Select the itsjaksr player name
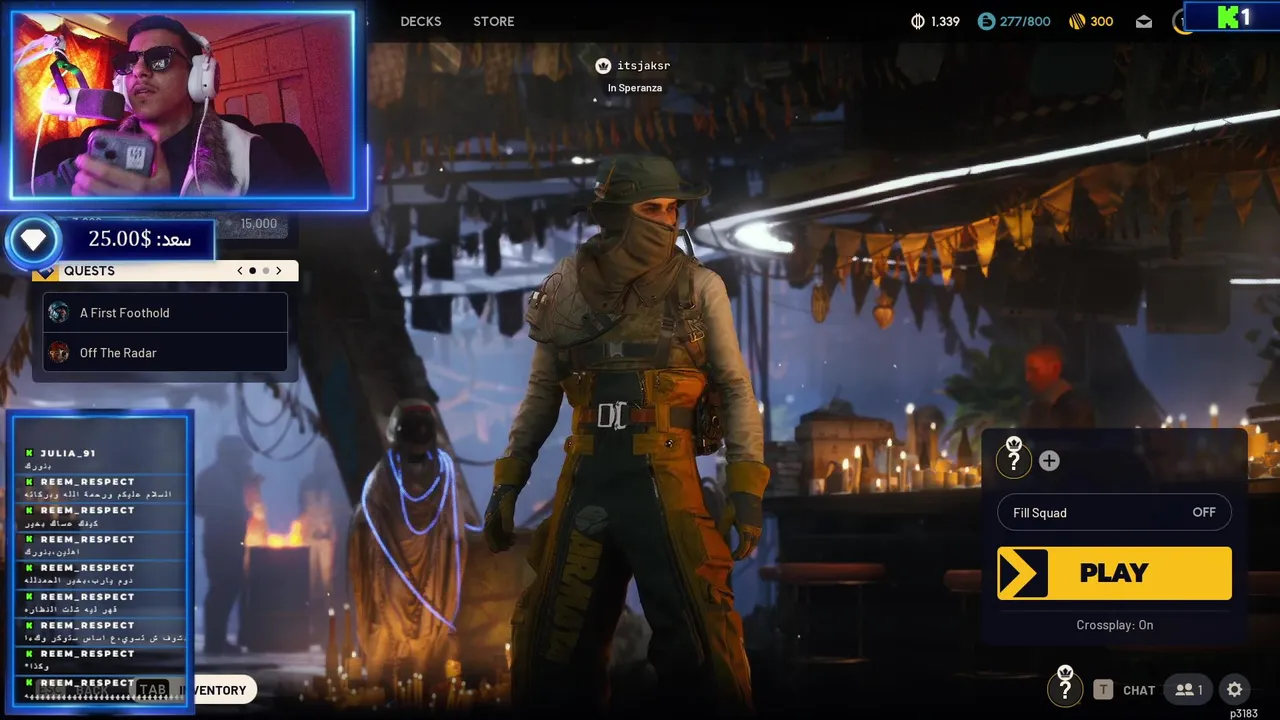 [x=643, y=66]
